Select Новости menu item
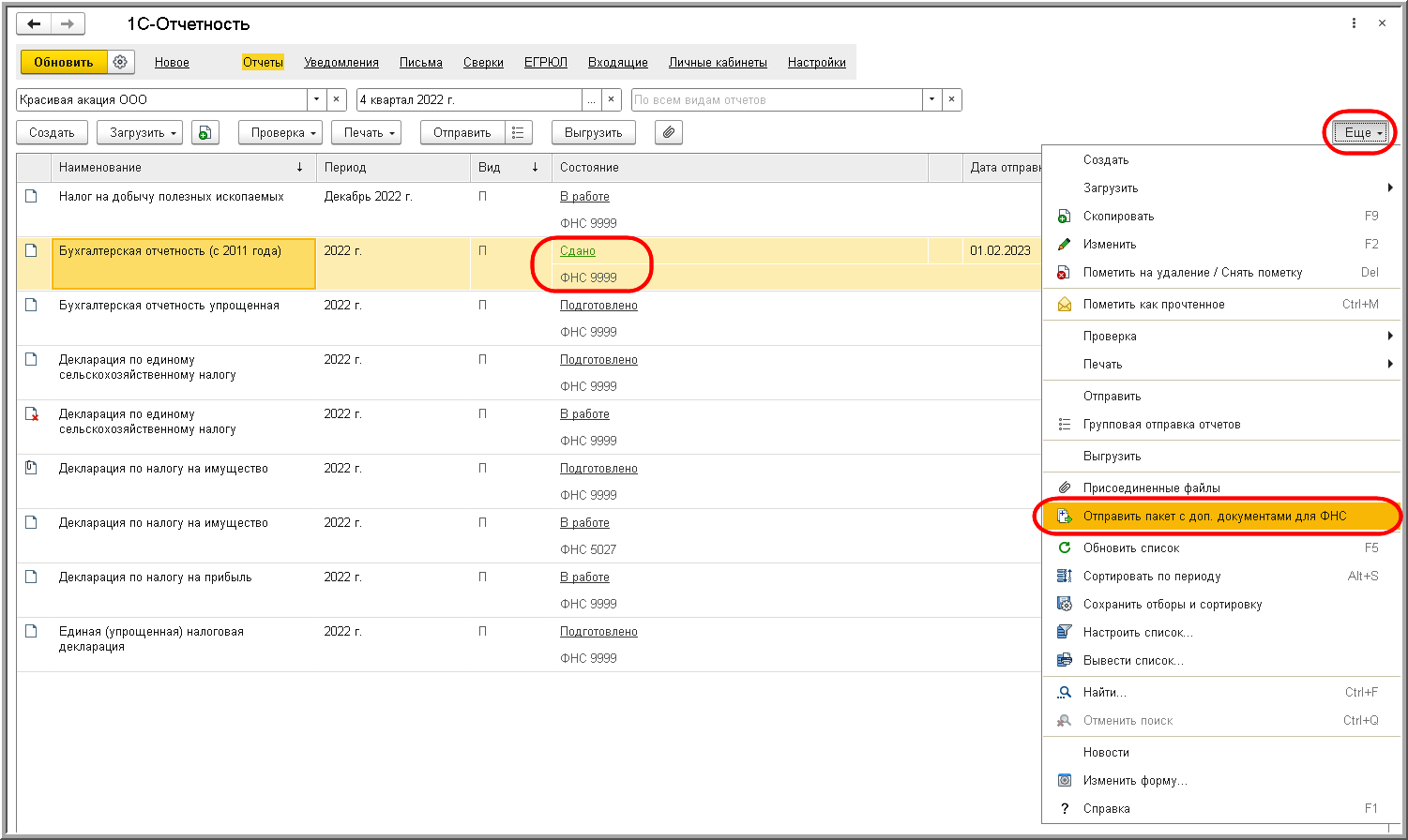 [x=1219, y=753]
